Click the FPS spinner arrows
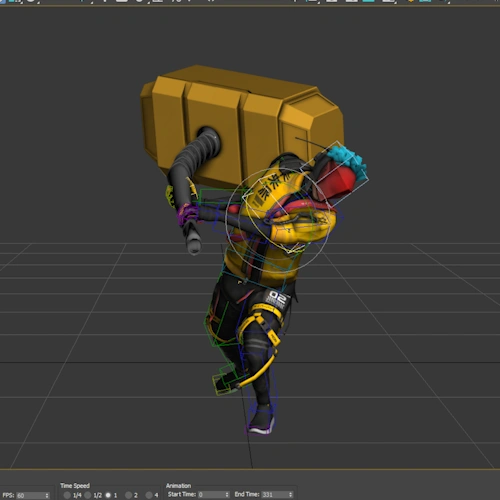Screen dimensions: 500x500 [47, 495]
